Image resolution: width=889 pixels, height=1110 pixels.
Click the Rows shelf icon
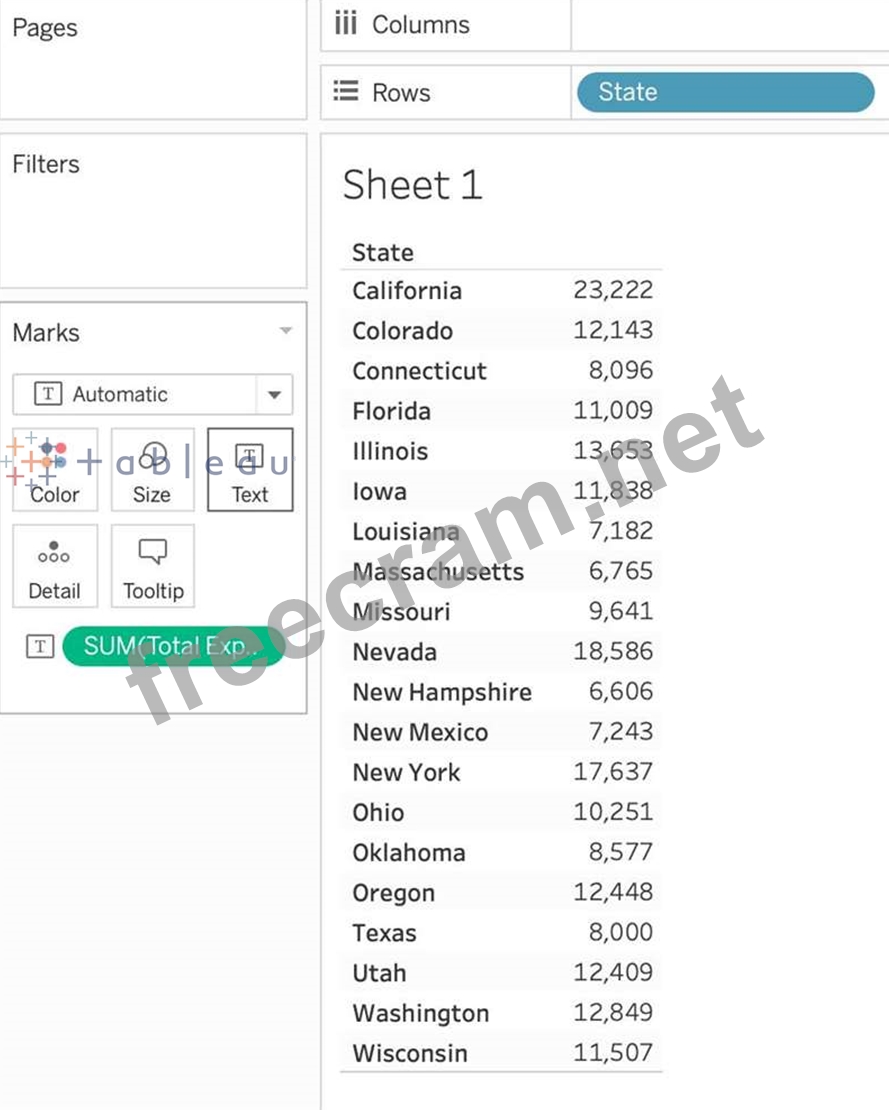346,92
